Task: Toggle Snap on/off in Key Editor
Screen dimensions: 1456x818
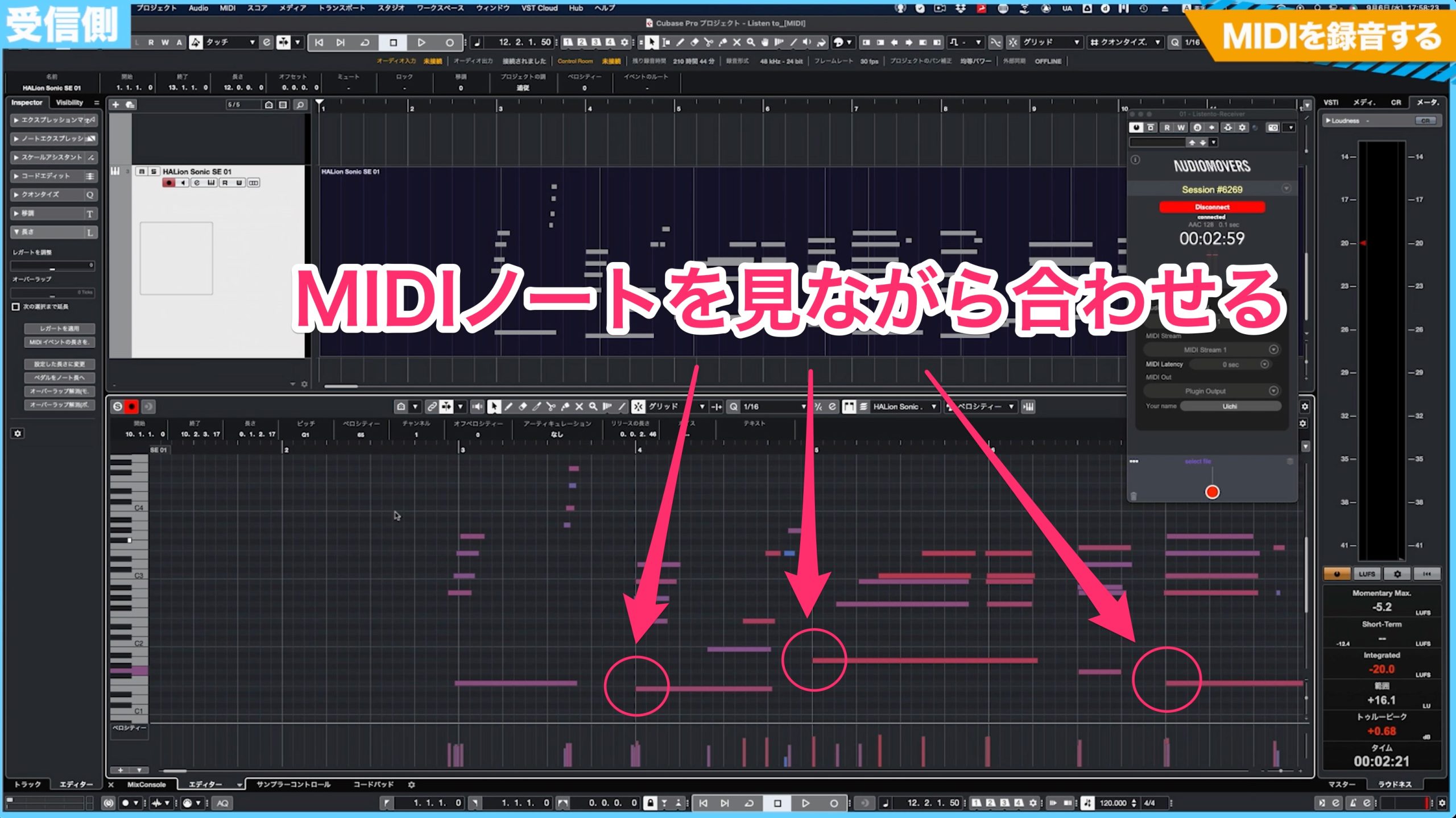Action: [639, 406]
